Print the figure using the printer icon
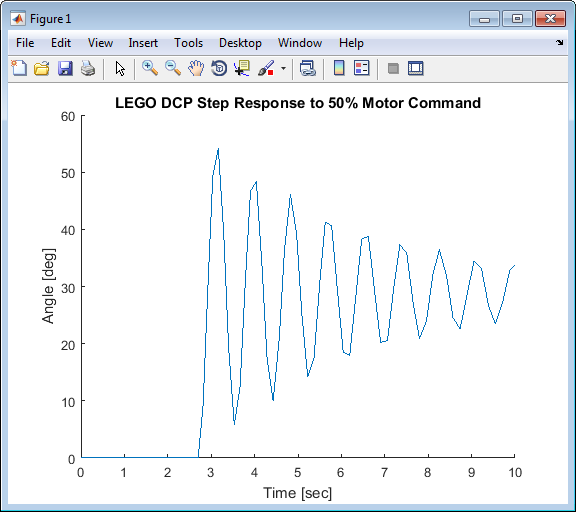Viewport: 576px width, 512px height. (88, 68)
